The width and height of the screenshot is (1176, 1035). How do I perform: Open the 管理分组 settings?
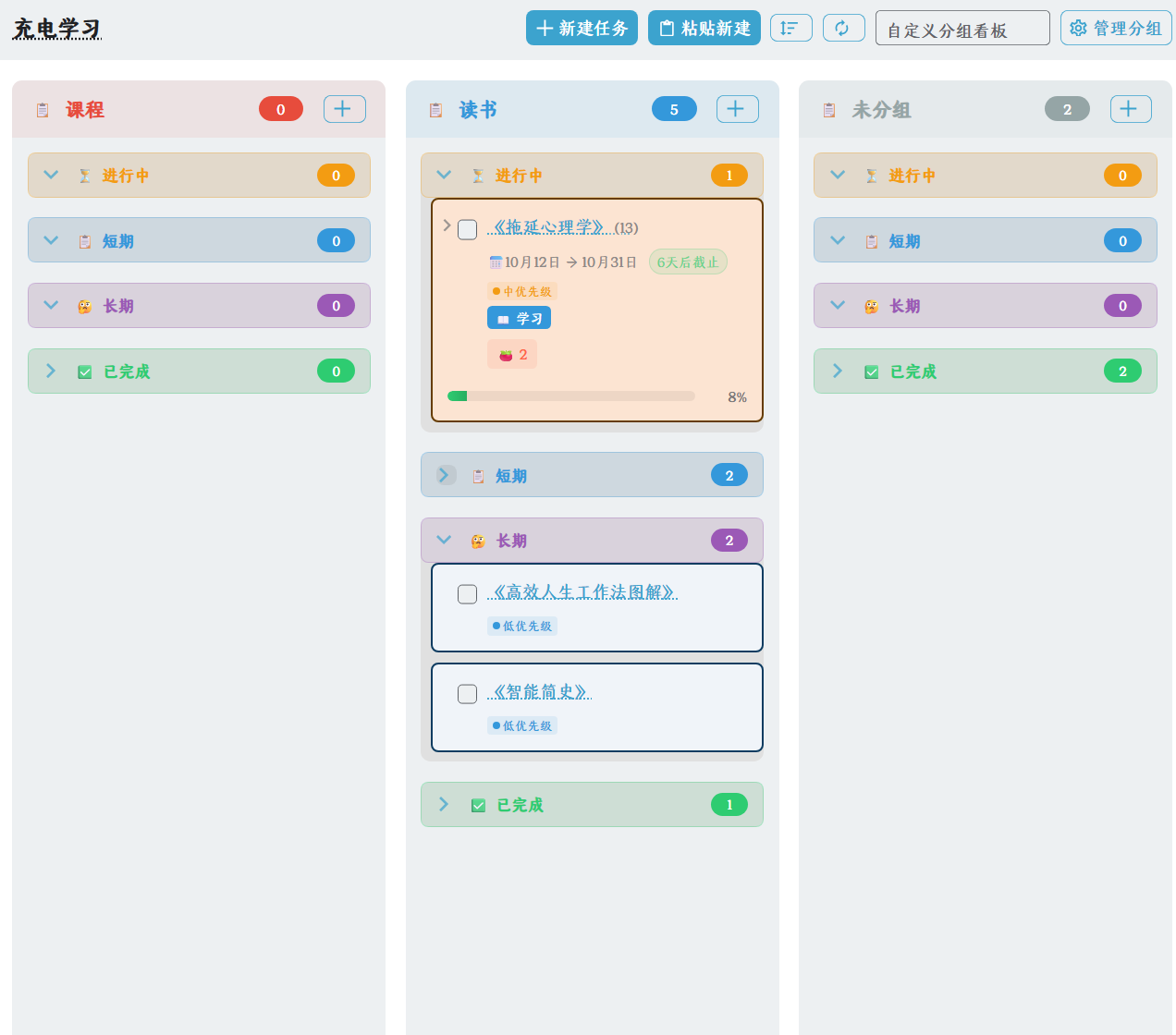point(1115,29)
